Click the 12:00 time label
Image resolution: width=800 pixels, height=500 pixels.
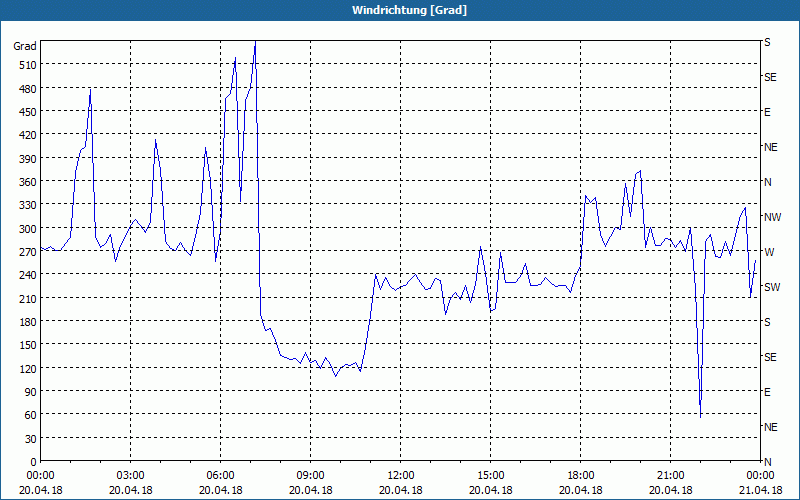[x=401, y=476]
